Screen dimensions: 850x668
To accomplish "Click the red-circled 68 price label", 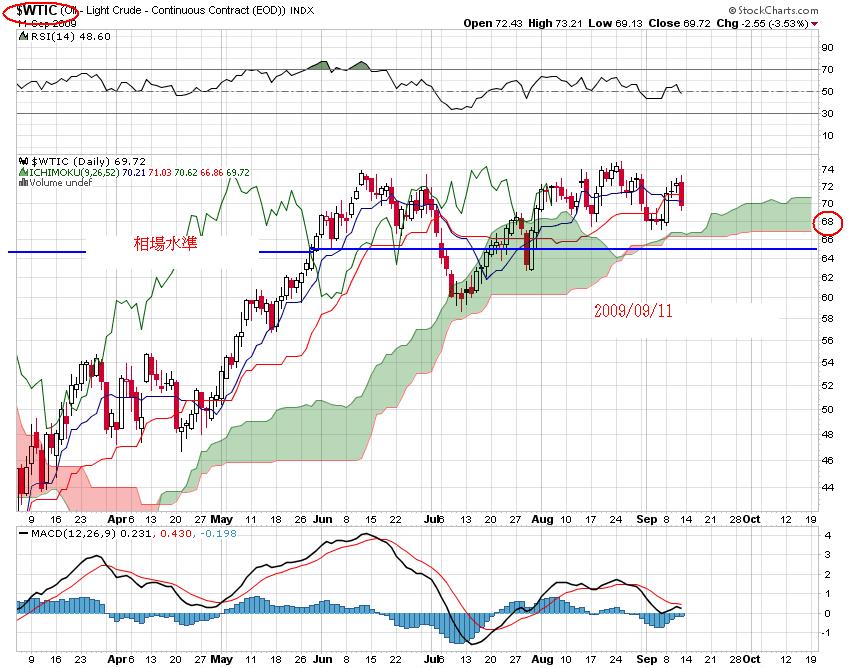I will pos(828,221).
